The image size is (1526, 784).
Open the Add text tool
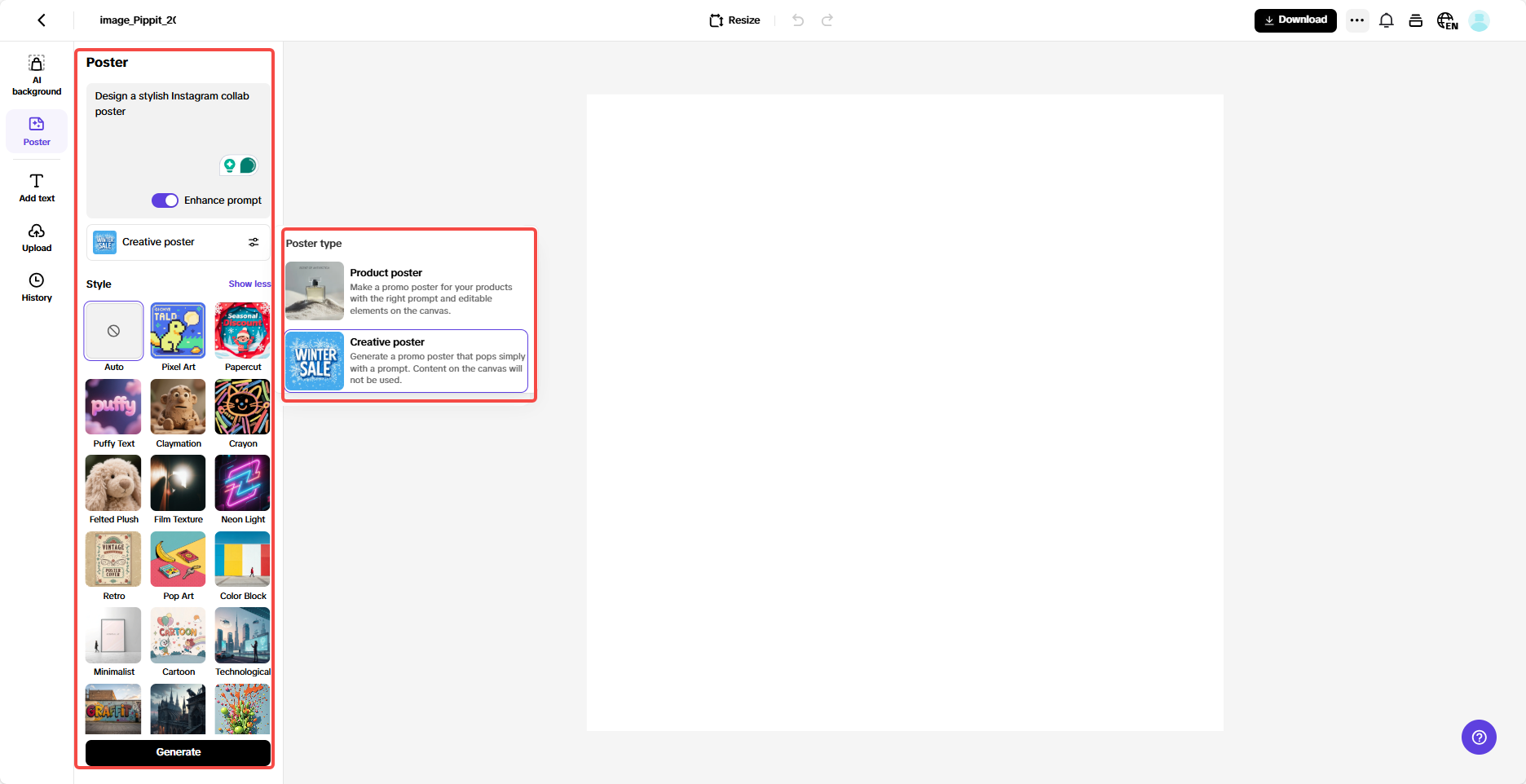37,187
